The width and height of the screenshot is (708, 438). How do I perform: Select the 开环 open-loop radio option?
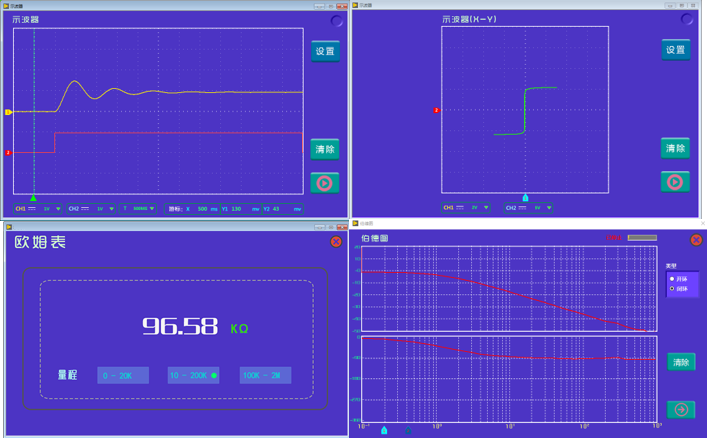pos(672,279)
